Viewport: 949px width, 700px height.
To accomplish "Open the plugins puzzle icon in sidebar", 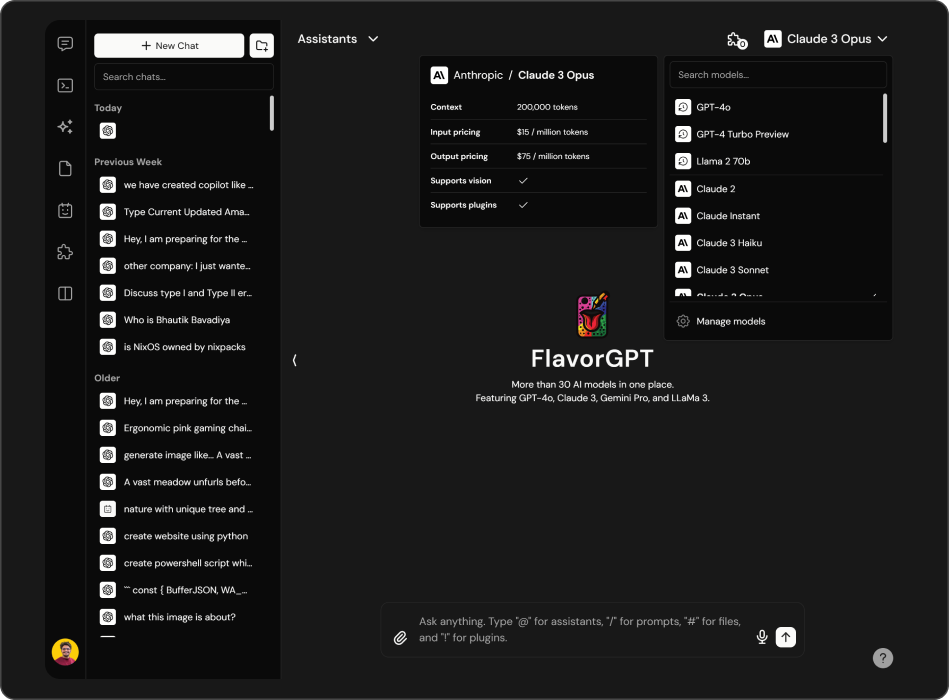I will point(65,252).
